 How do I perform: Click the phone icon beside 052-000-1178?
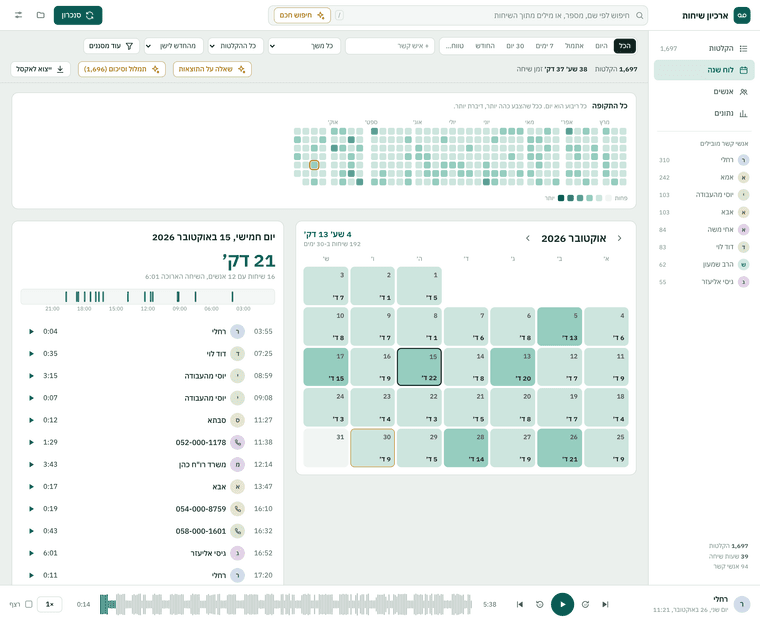(x=238, y=442)
